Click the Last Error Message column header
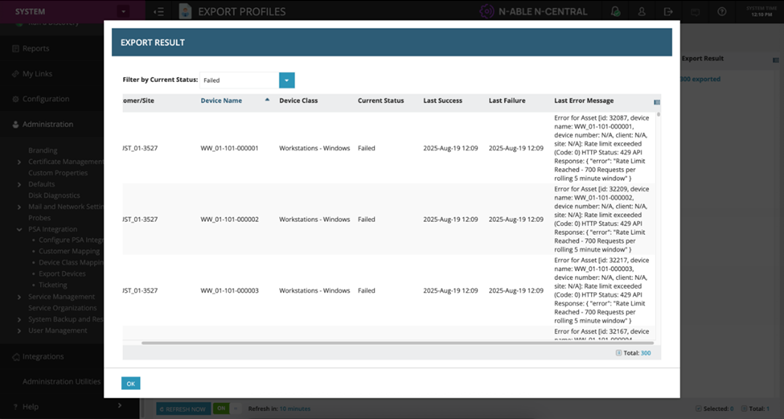The width and height of the screenshot is (784, 419). (x=584, y=101)
